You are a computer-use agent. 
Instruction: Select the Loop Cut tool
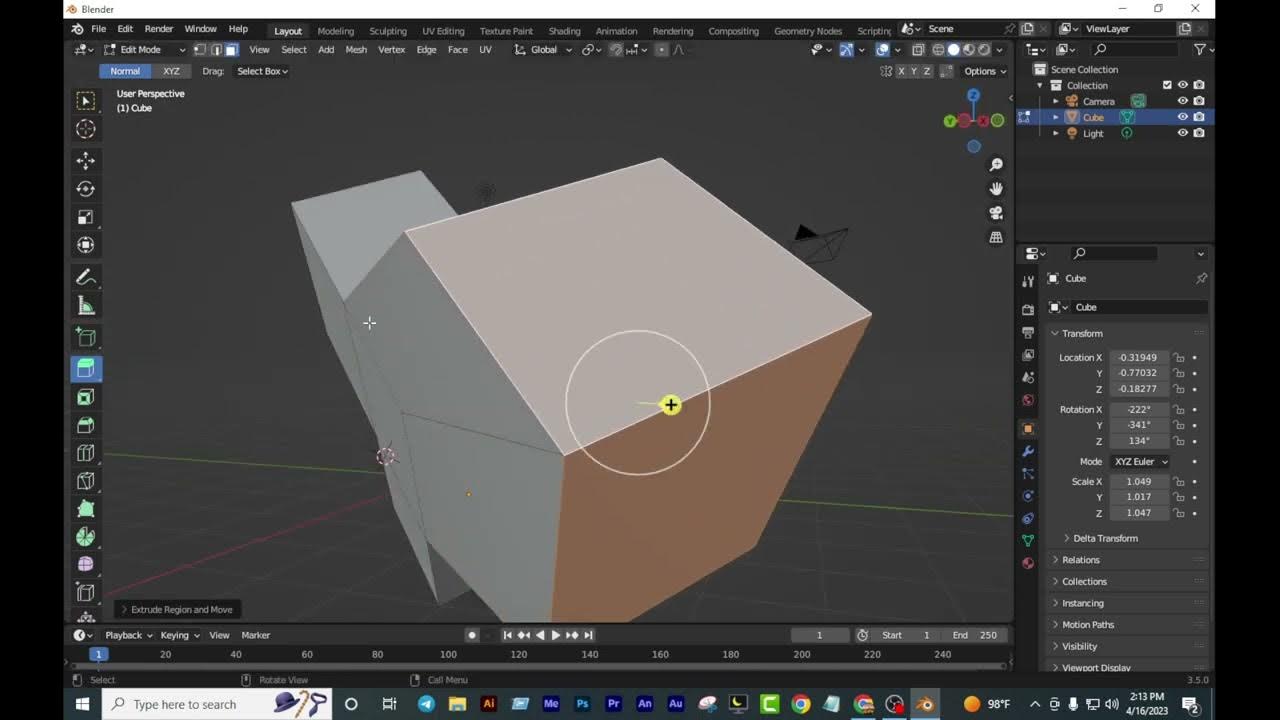click(86, 453)
